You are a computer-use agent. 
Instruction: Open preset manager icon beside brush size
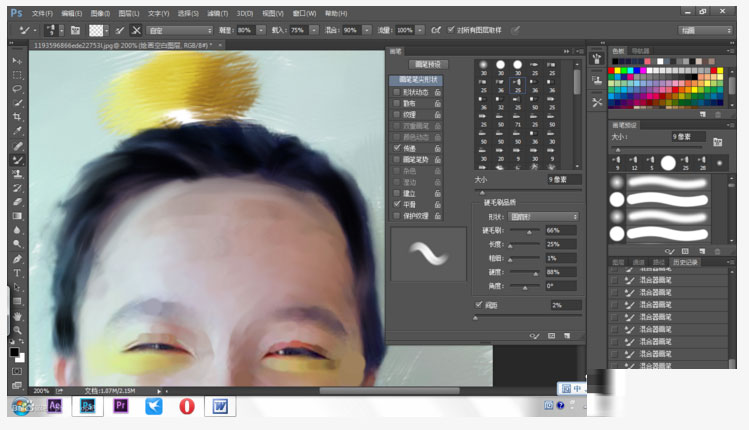(717, 142)
